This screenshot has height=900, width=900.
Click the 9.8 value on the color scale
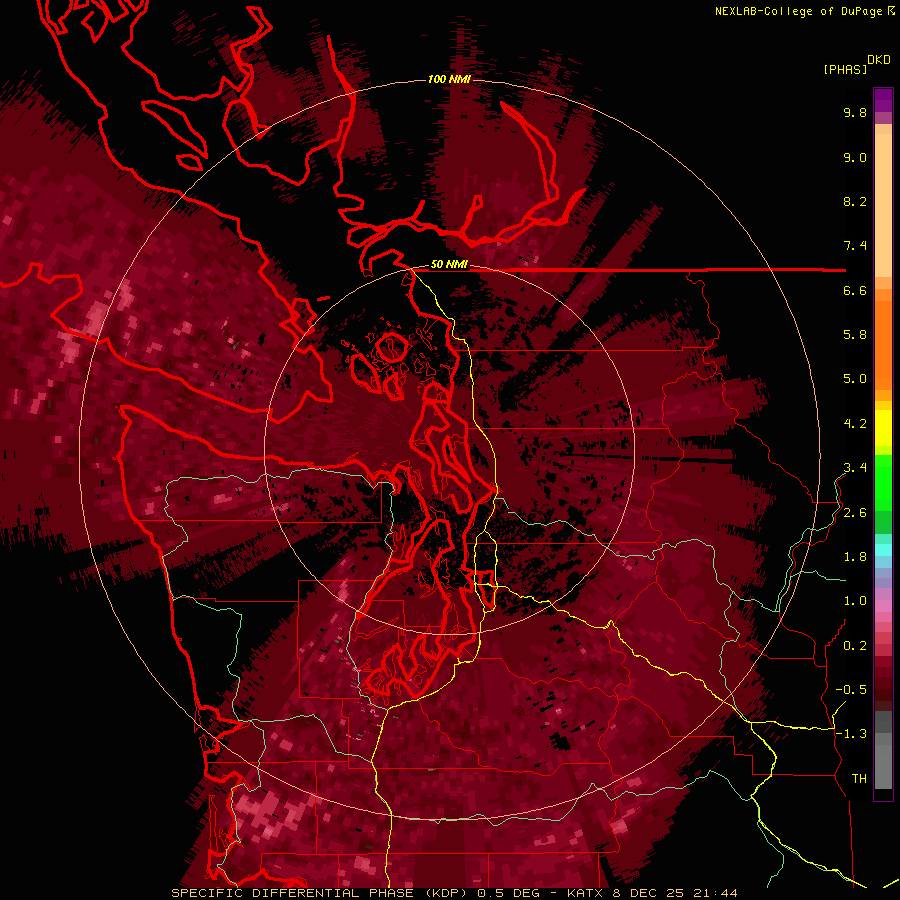click(855, 113)
